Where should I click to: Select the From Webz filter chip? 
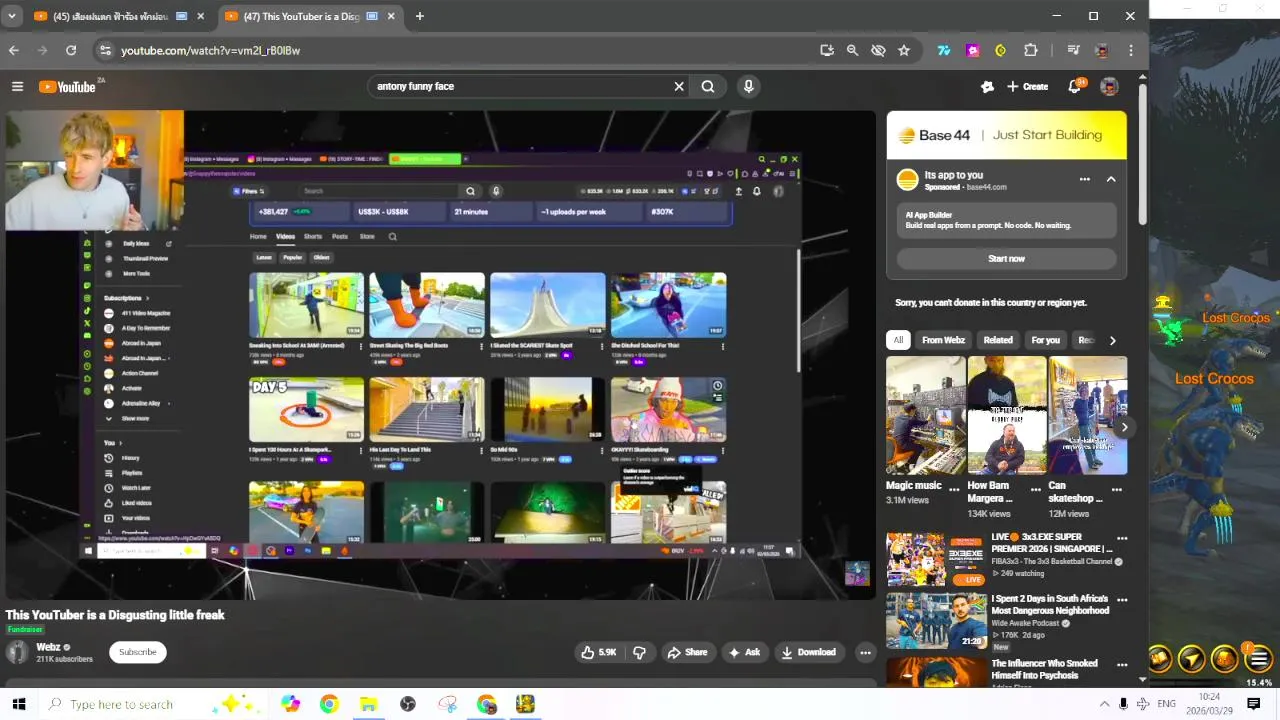(943, 340)
